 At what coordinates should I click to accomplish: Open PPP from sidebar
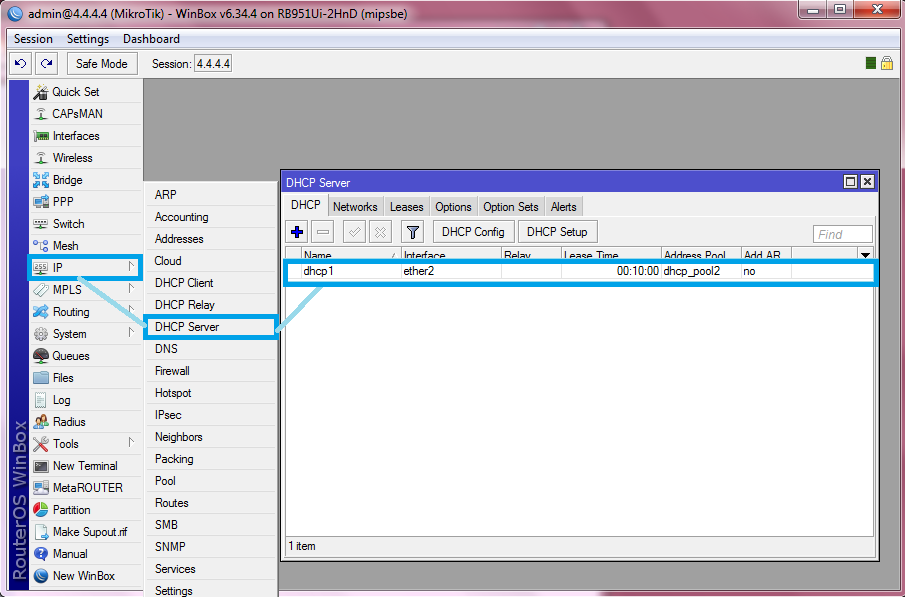85,202
